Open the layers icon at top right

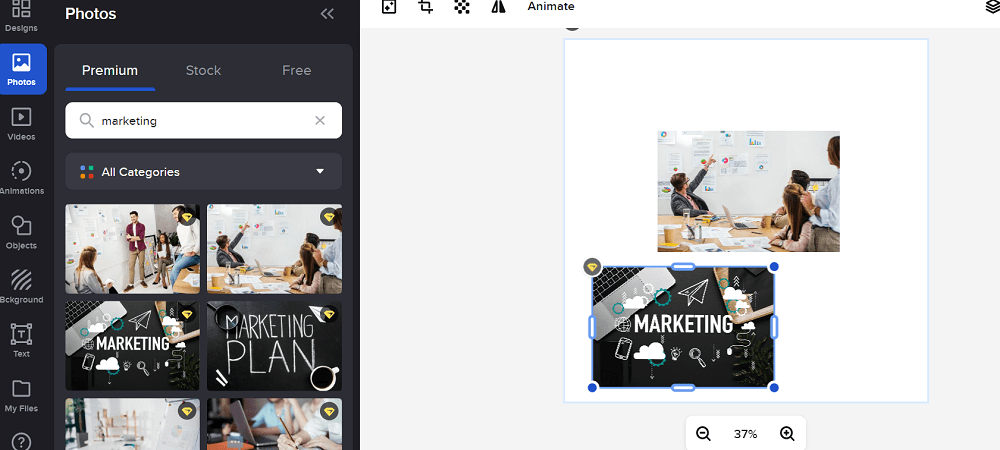coord(992,6)
